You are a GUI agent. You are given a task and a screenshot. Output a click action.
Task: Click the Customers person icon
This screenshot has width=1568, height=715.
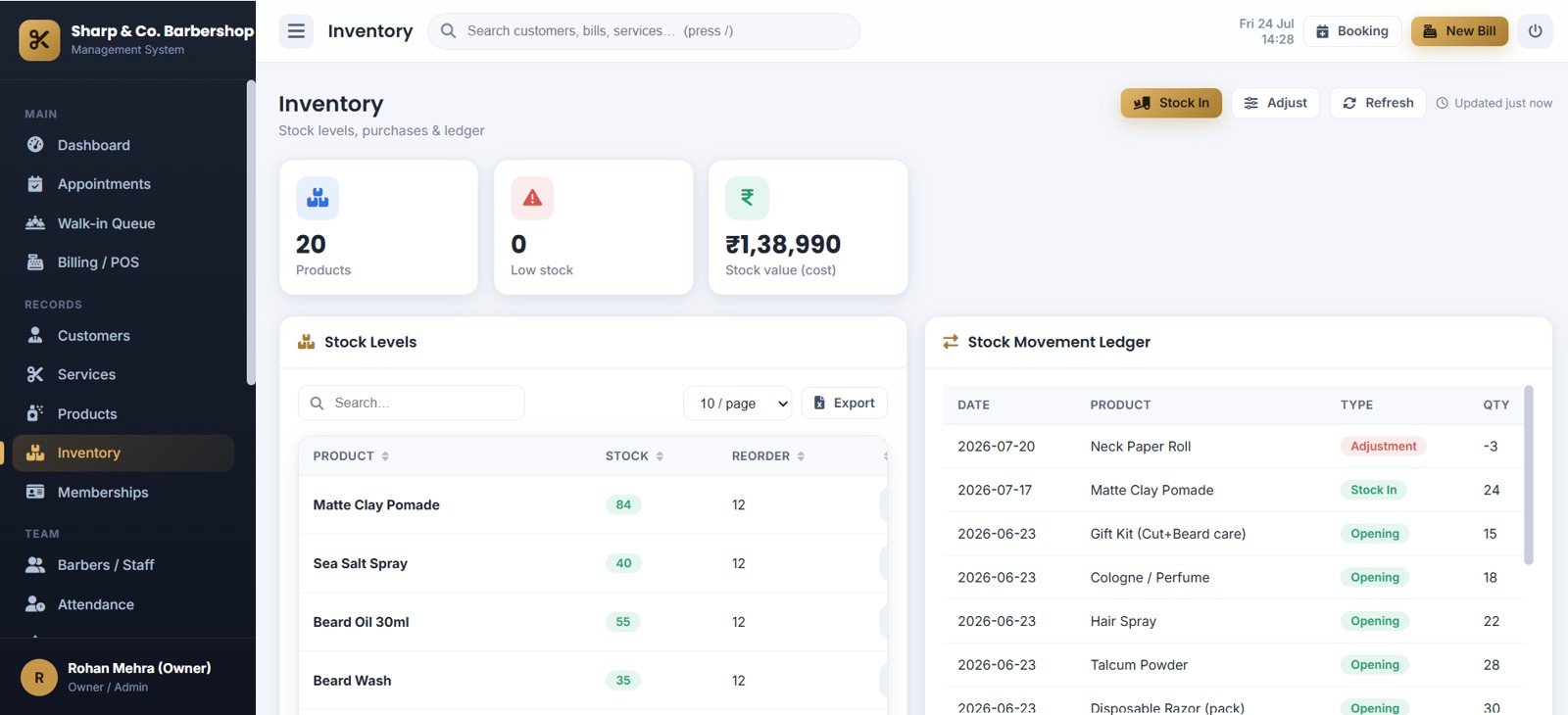35,335
